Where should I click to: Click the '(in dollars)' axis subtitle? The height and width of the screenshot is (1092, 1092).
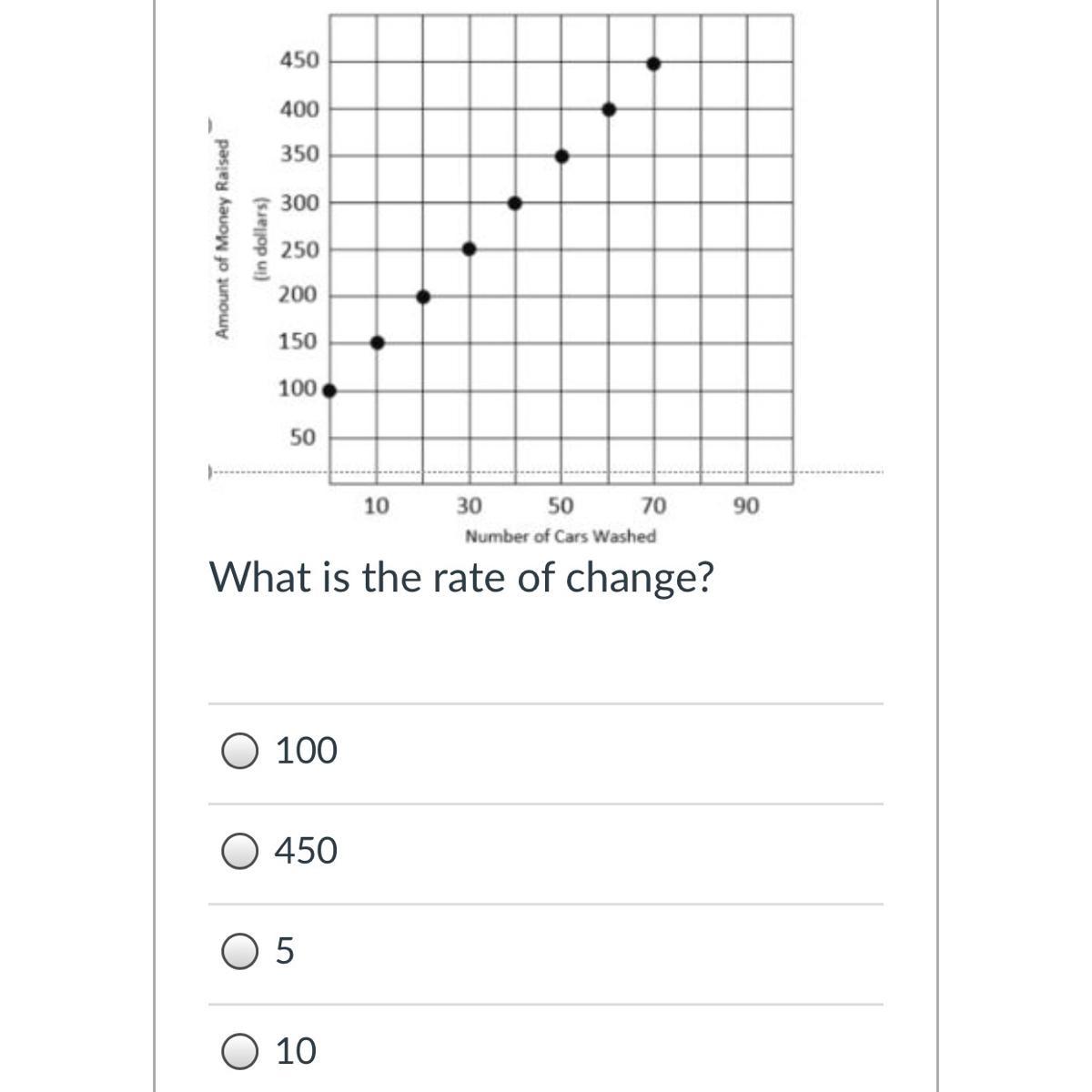pyautogui.click(x=262, y=238)
